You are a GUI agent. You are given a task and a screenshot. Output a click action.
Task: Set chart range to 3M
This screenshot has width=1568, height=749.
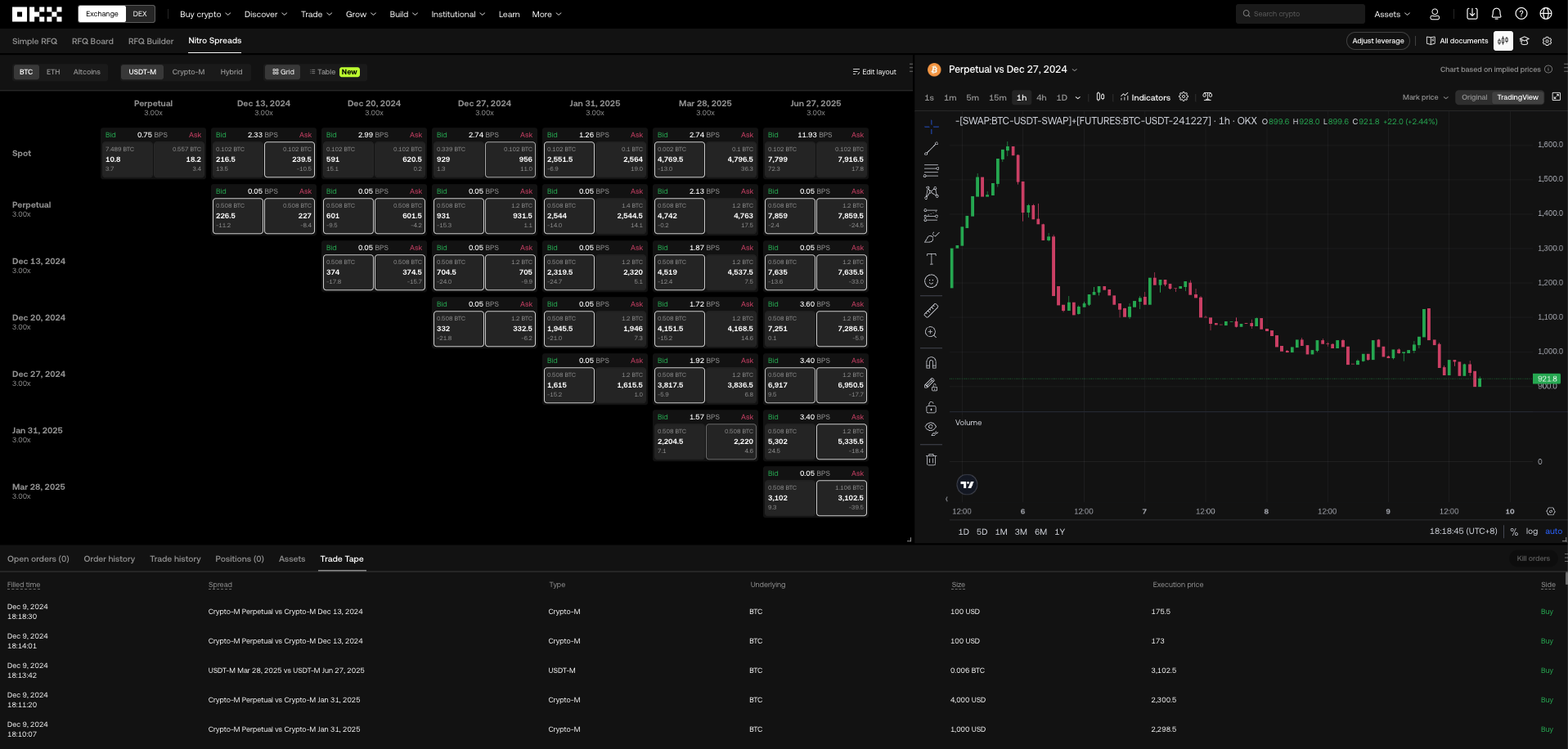tap(1021, 531)
